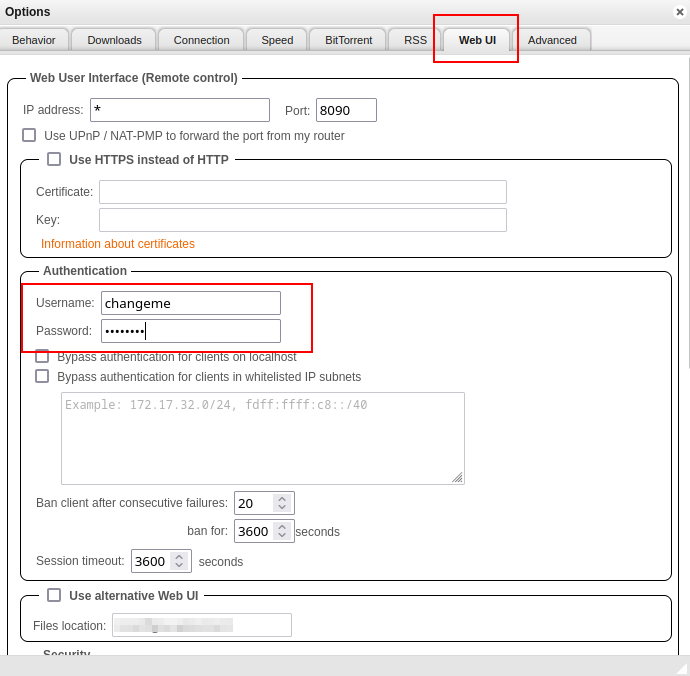Enable UPnP / NAT-PMP port forwarding
The height and width of the screenshot is (676, 690).
29,135
